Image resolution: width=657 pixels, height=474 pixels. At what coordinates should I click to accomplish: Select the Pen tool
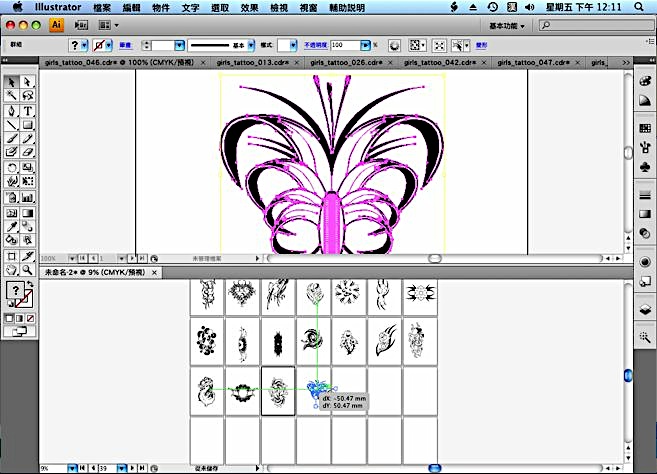pyautogui.click(x=12, y=111)
